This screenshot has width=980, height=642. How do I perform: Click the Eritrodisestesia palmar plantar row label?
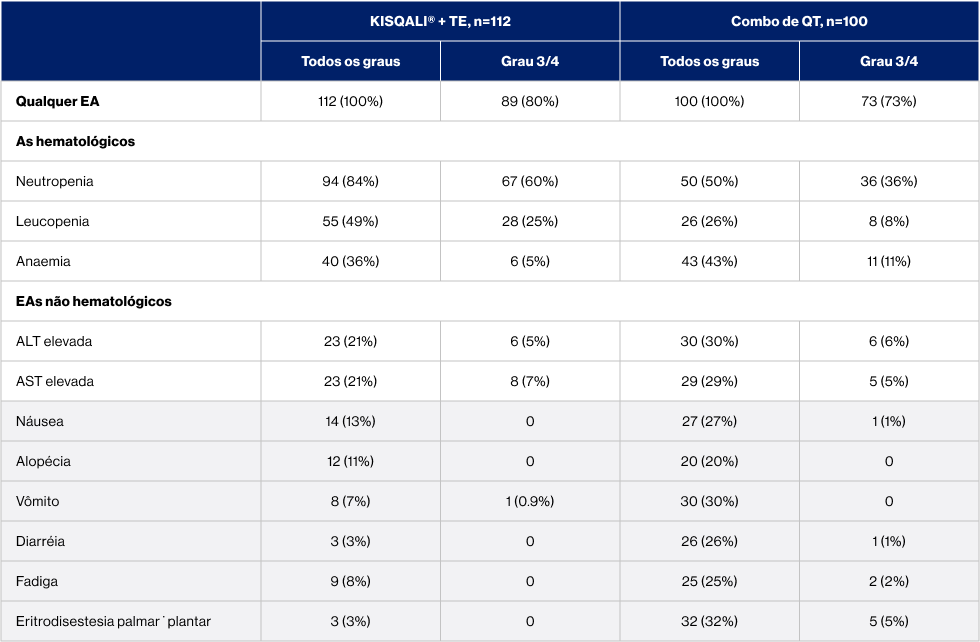tap(113, 621)
